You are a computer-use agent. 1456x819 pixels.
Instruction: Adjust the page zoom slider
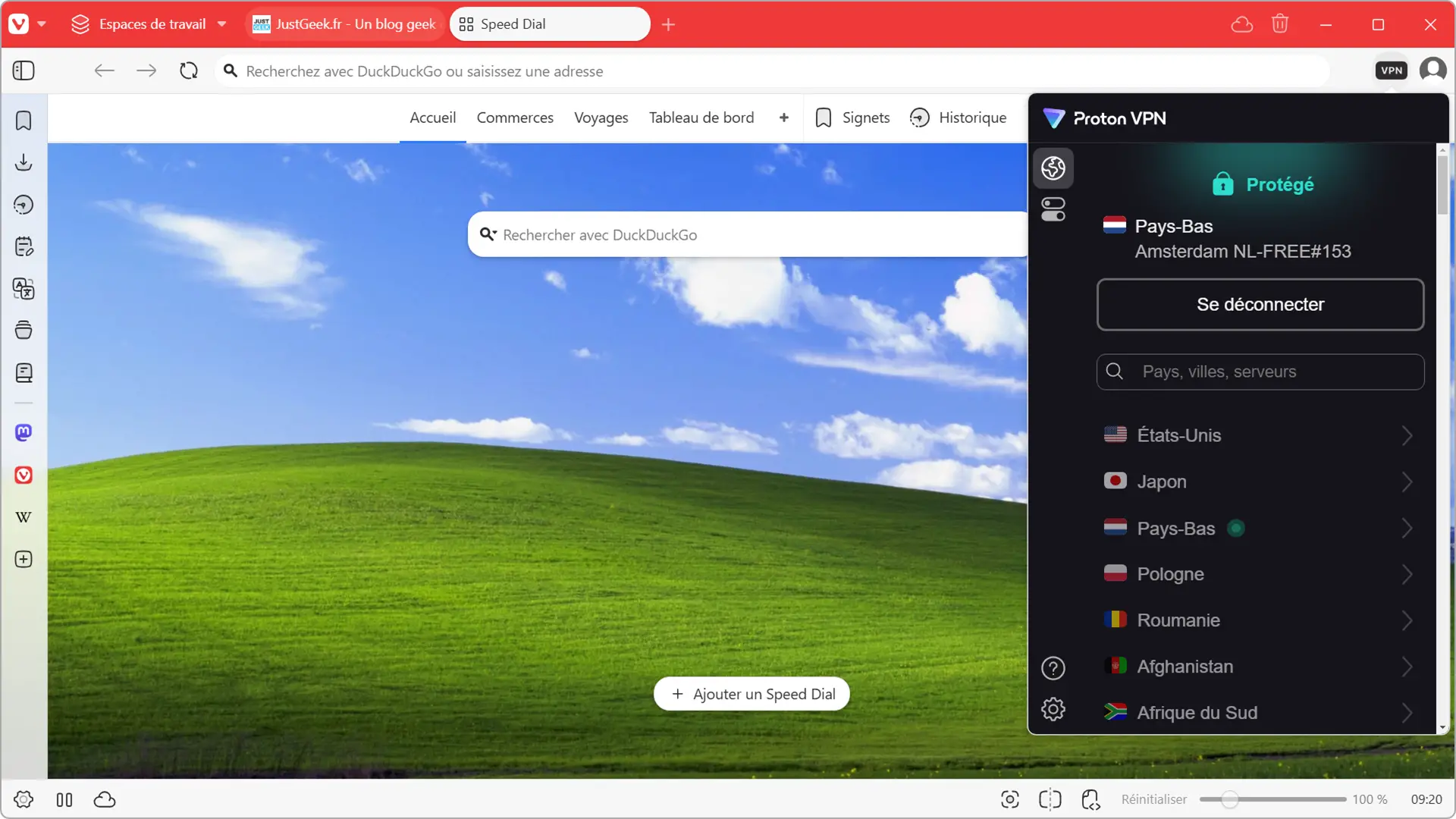coord(1272,799)
